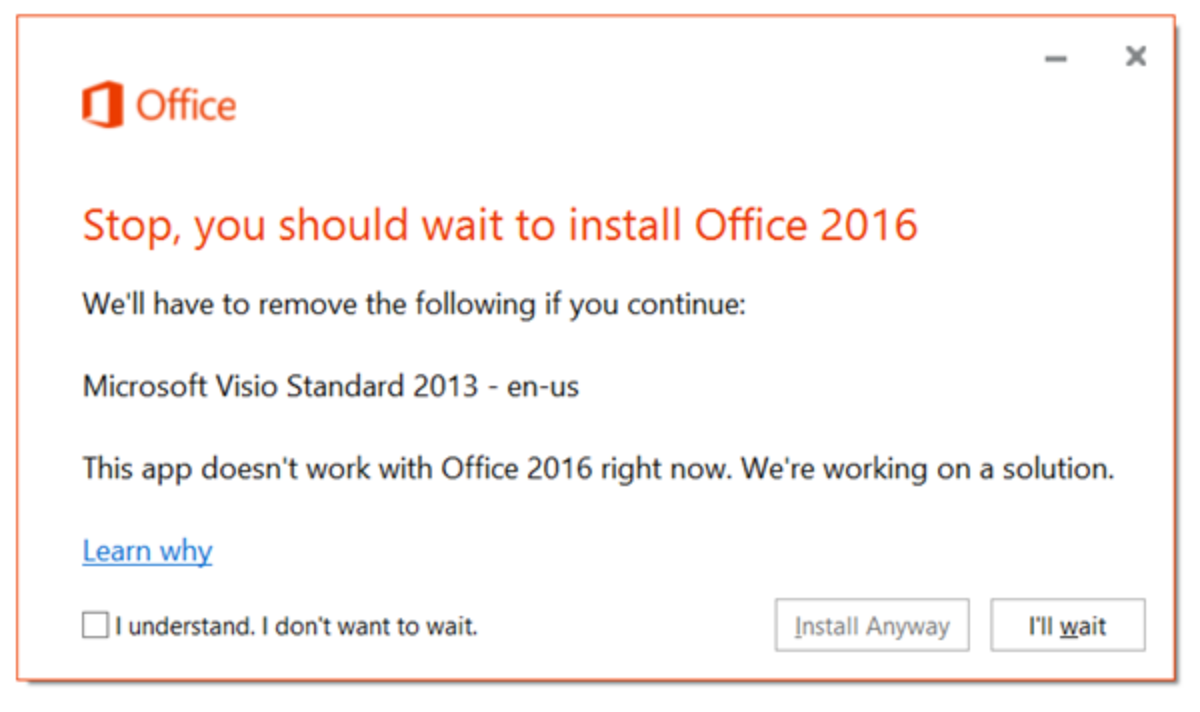Click the orange 'Stop, you should wait' heading
The width and height of the screenshot is (1200, 712).
point(499,226)
